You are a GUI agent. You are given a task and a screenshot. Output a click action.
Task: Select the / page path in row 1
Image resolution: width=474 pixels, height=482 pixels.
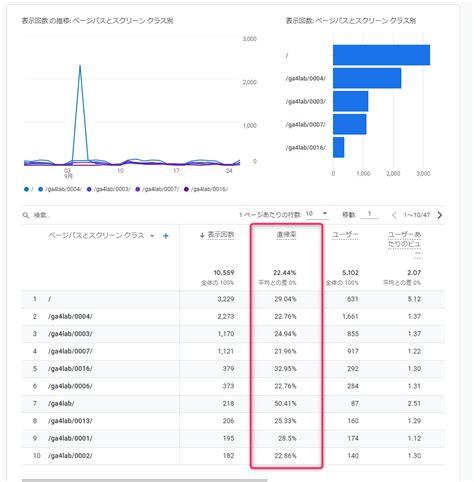coord(49,299)
